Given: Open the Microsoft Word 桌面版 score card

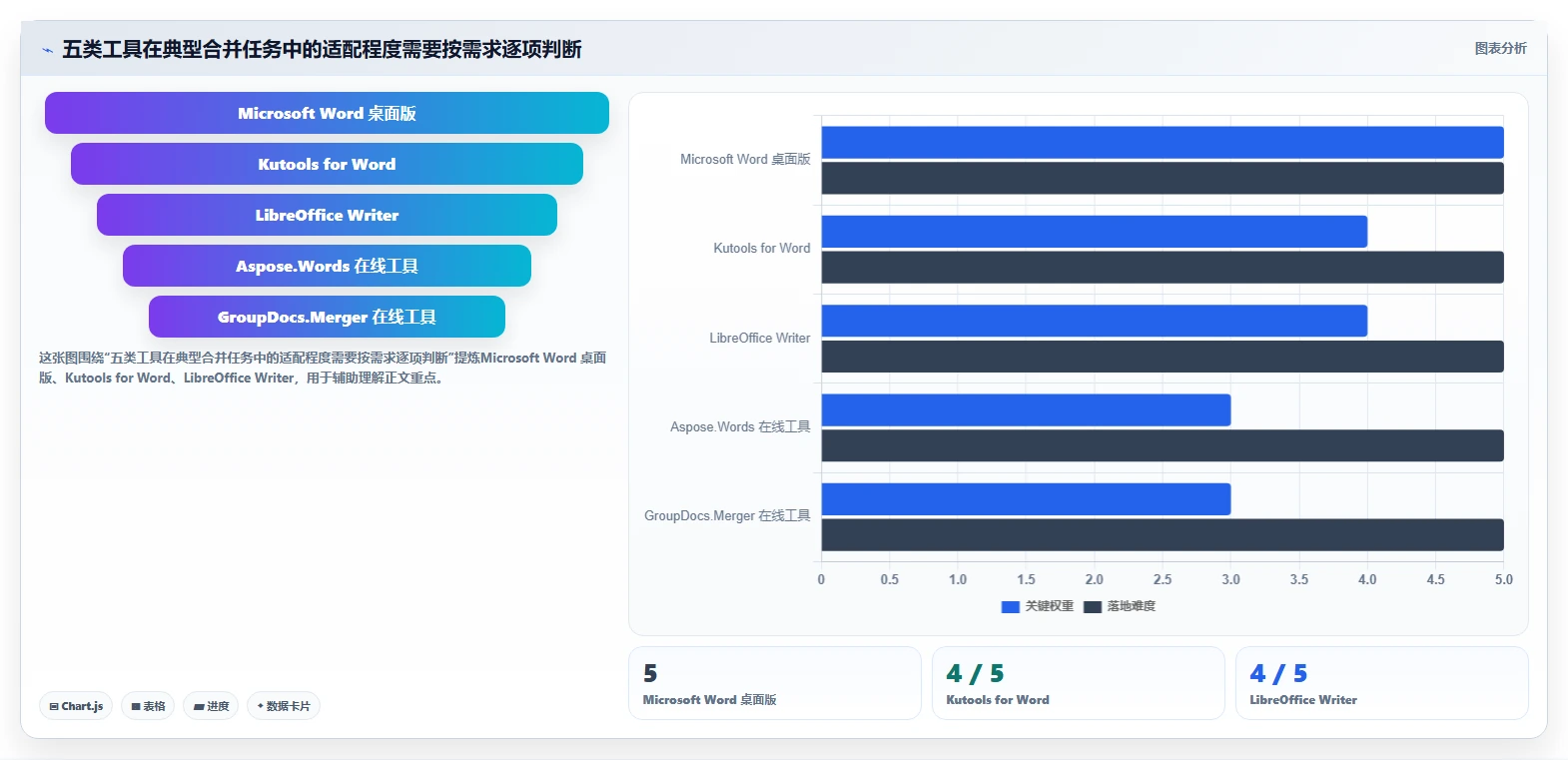Looking at the screenshot, I should click(775, 683).
